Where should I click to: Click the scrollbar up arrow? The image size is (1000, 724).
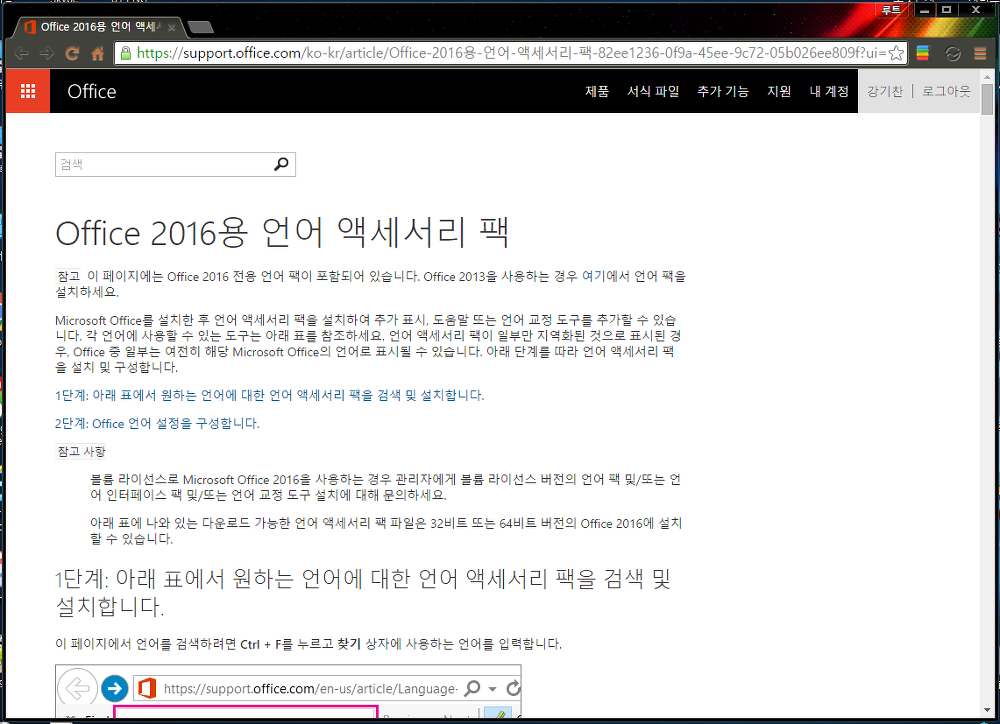tap(987, 77)
